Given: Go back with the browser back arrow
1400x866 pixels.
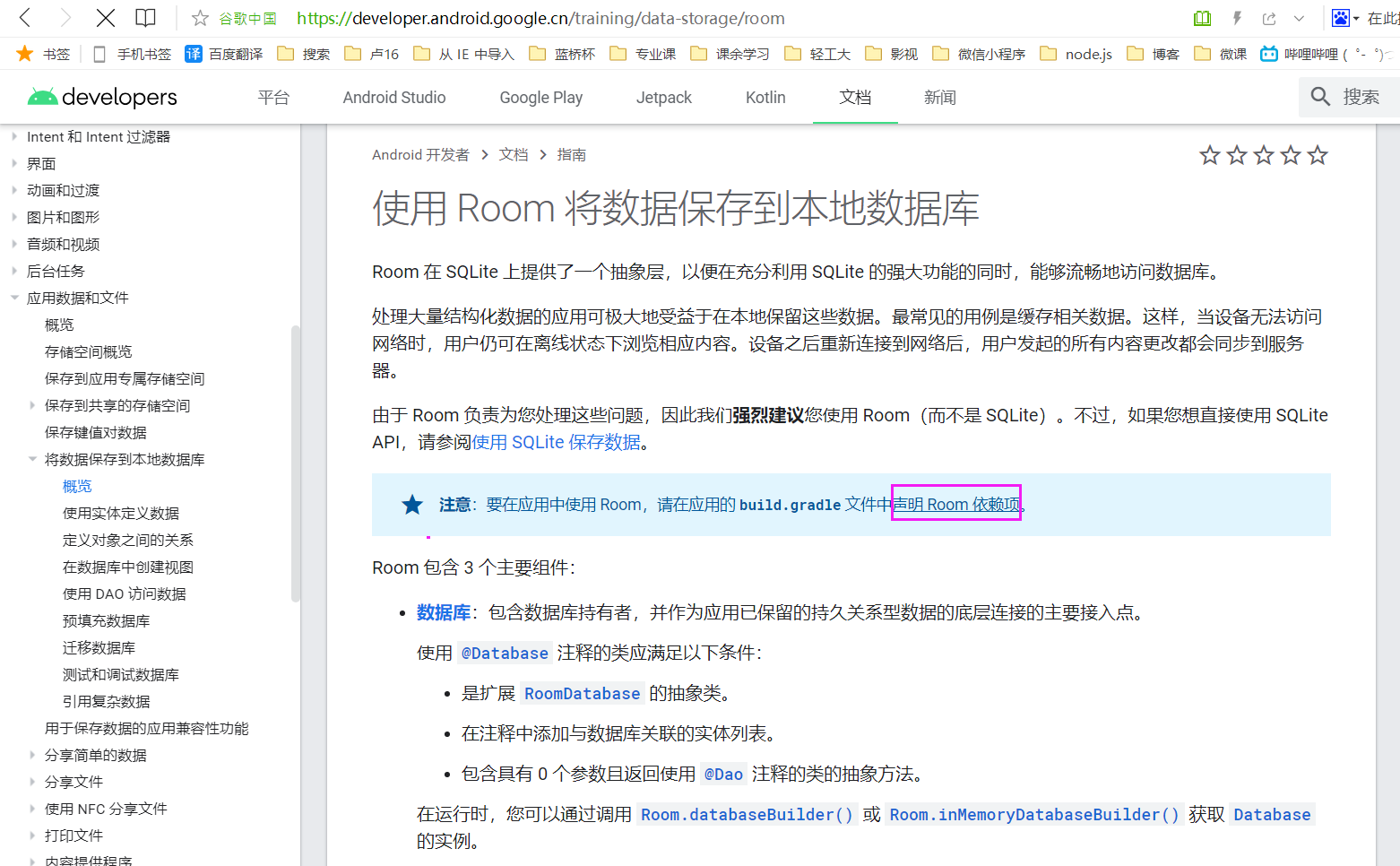Looking at the screenshot, I should click(25, 17).
